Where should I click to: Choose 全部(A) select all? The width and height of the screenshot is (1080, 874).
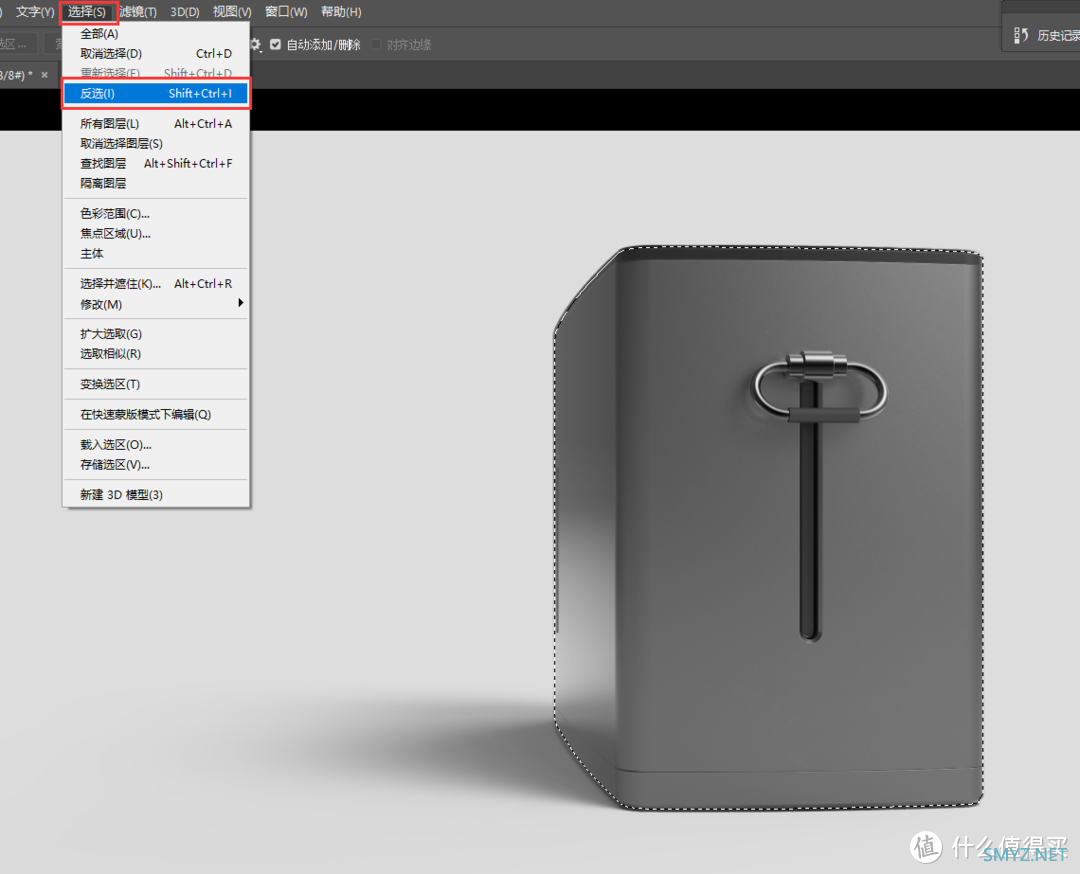point(156,34)
